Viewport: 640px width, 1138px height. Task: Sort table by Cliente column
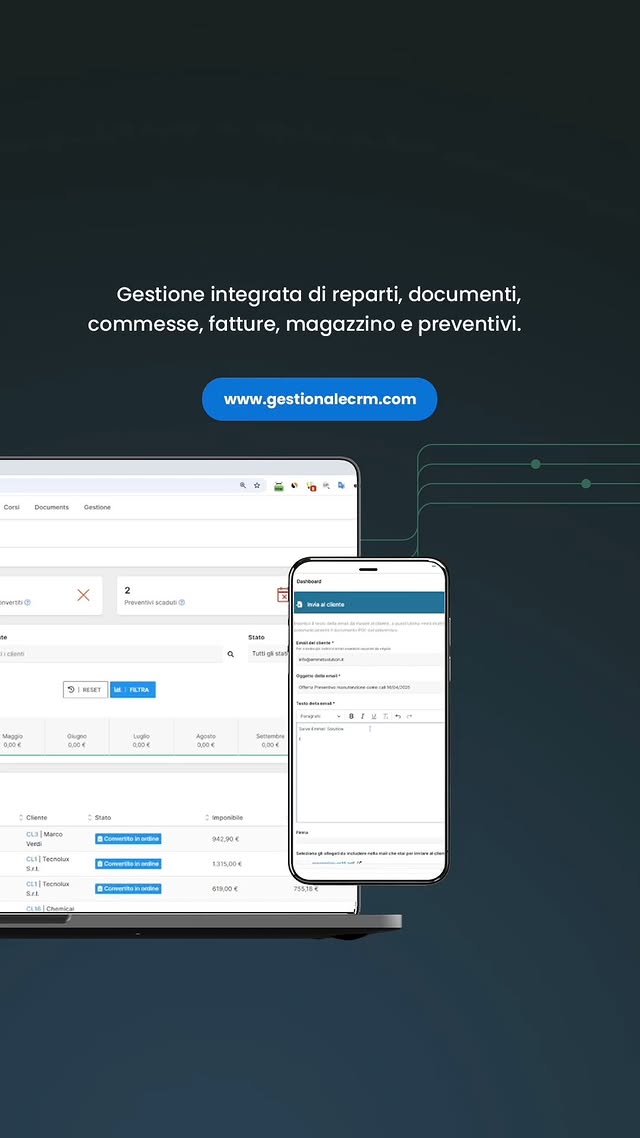37,818
